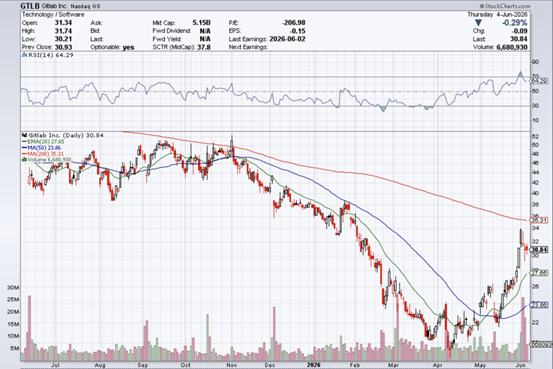The image size is (553, 369).
Task: Click the 64.29 RSI tag on the right axis
Action: coord(539,81)
